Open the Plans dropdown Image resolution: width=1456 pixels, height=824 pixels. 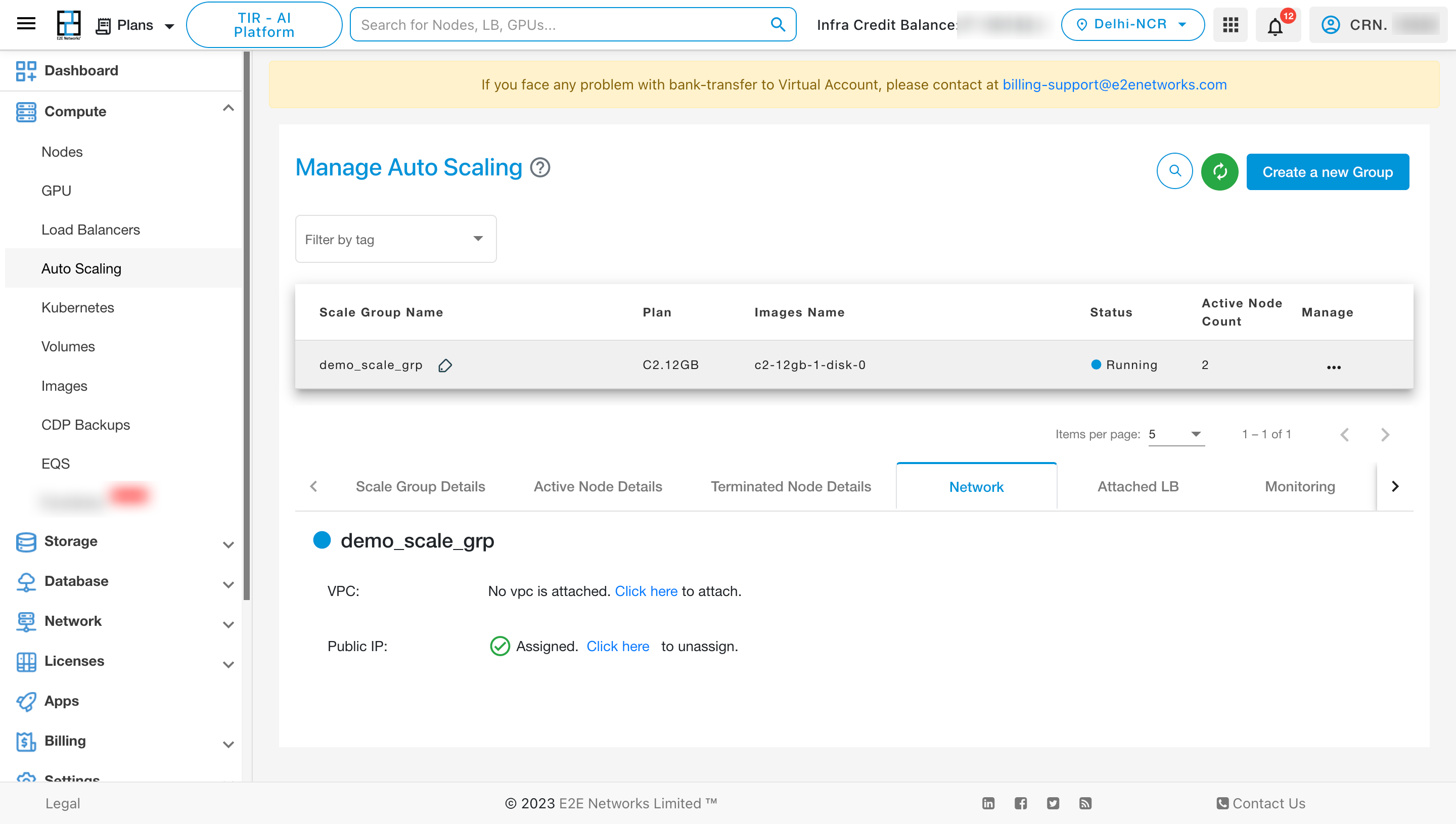(x=134, y=25)
